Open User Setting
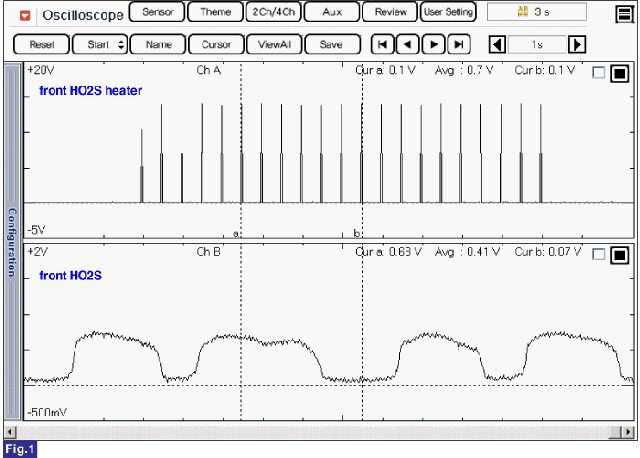 (448, 12)
